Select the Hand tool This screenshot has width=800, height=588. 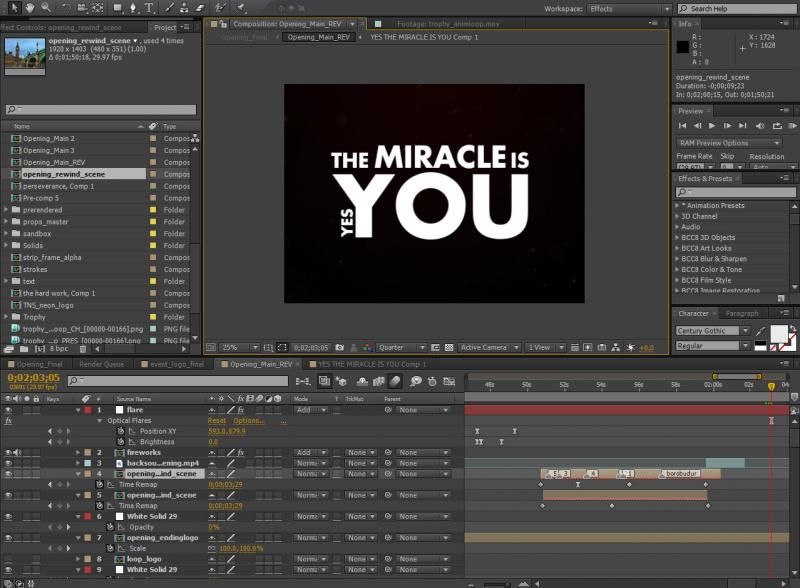pos(30,8)
